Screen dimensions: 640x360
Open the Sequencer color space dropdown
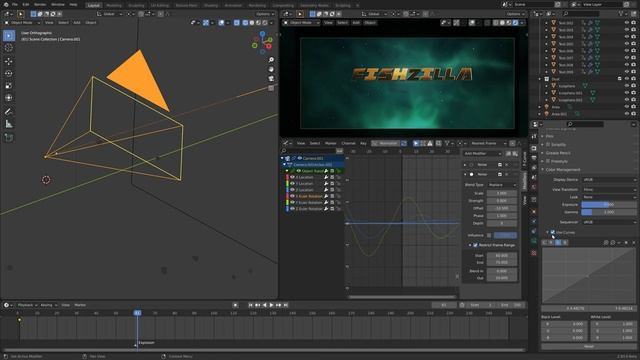coord(609,222)
